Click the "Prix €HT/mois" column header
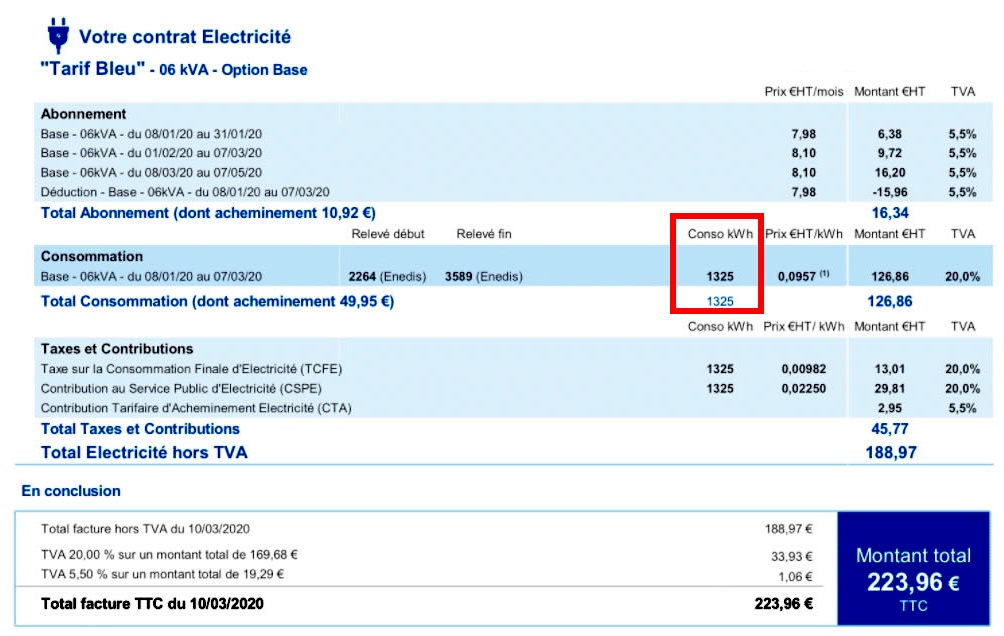 click(x=804, y=91)
